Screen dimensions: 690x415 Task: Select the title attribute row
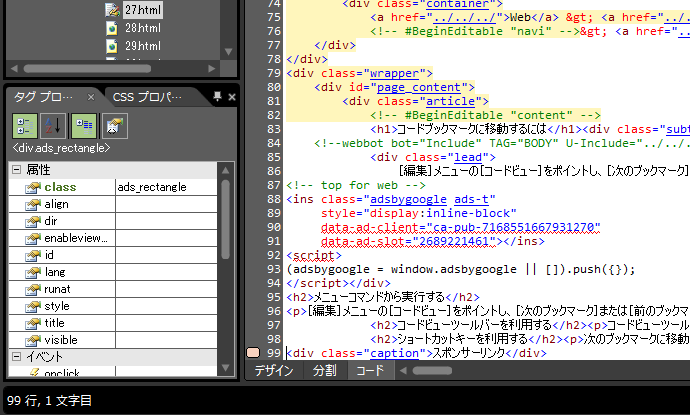pos(113,323)
